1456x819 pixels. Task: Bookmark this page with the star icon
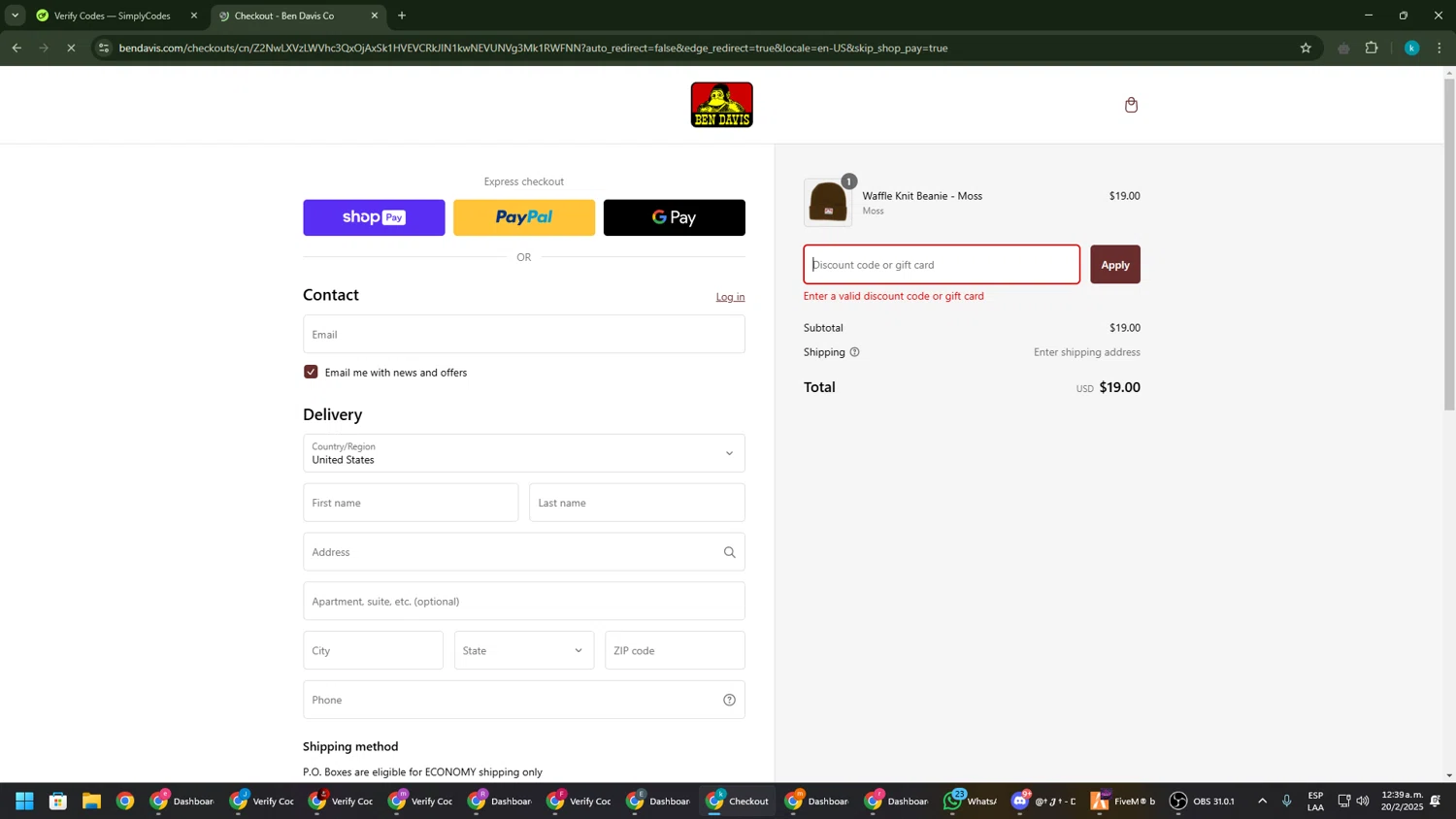coord(1306,48)
